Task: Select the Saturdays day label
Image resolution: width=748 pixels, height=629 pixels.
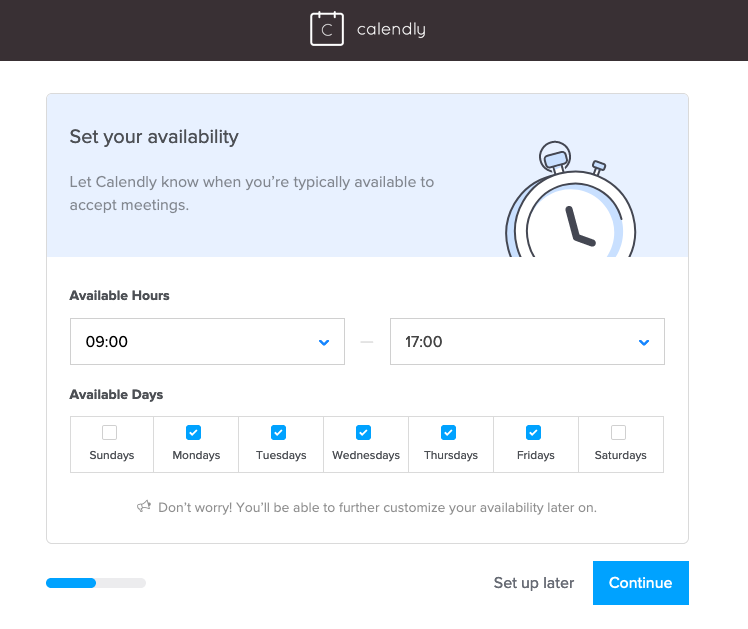Action: tap(621, 455)
